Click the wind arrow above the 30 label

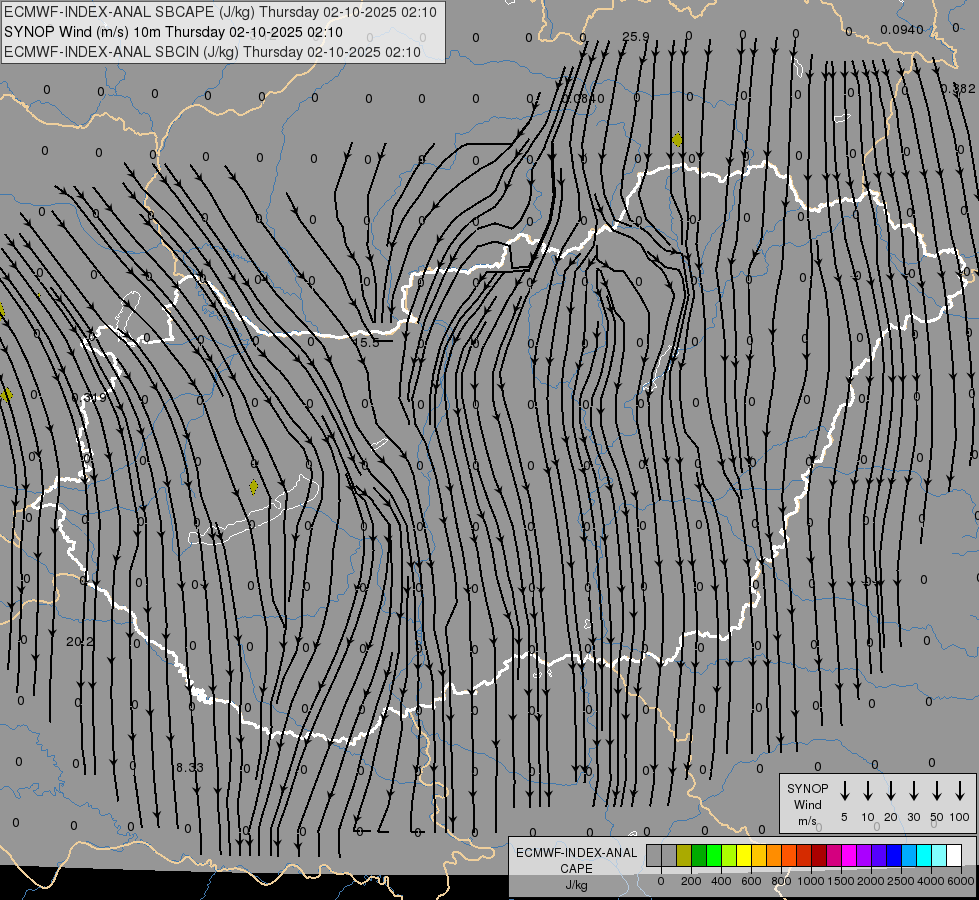pyautogui.click(x=913, y=791)
